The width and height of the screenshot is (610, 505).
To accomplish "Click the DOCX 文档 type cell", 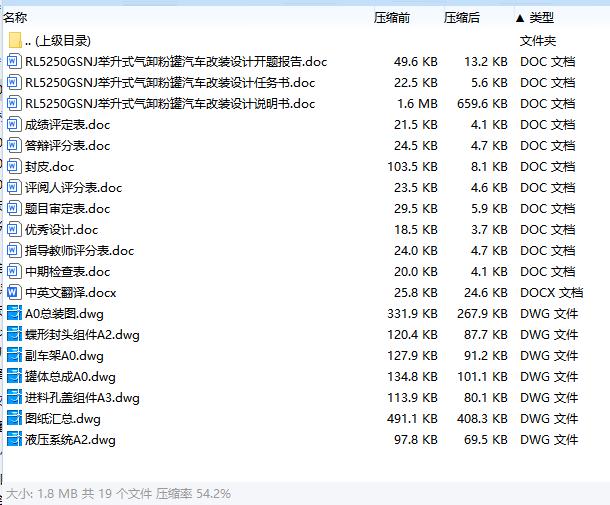I will click(551, 293).
